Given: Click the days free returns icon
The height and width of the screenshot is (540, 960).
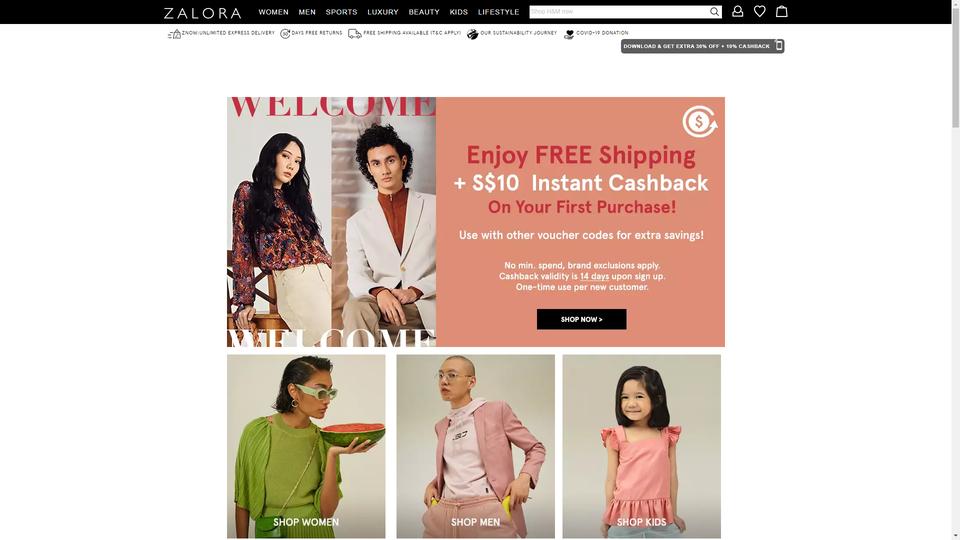Looking at the screenshot, I should (285, 34).
